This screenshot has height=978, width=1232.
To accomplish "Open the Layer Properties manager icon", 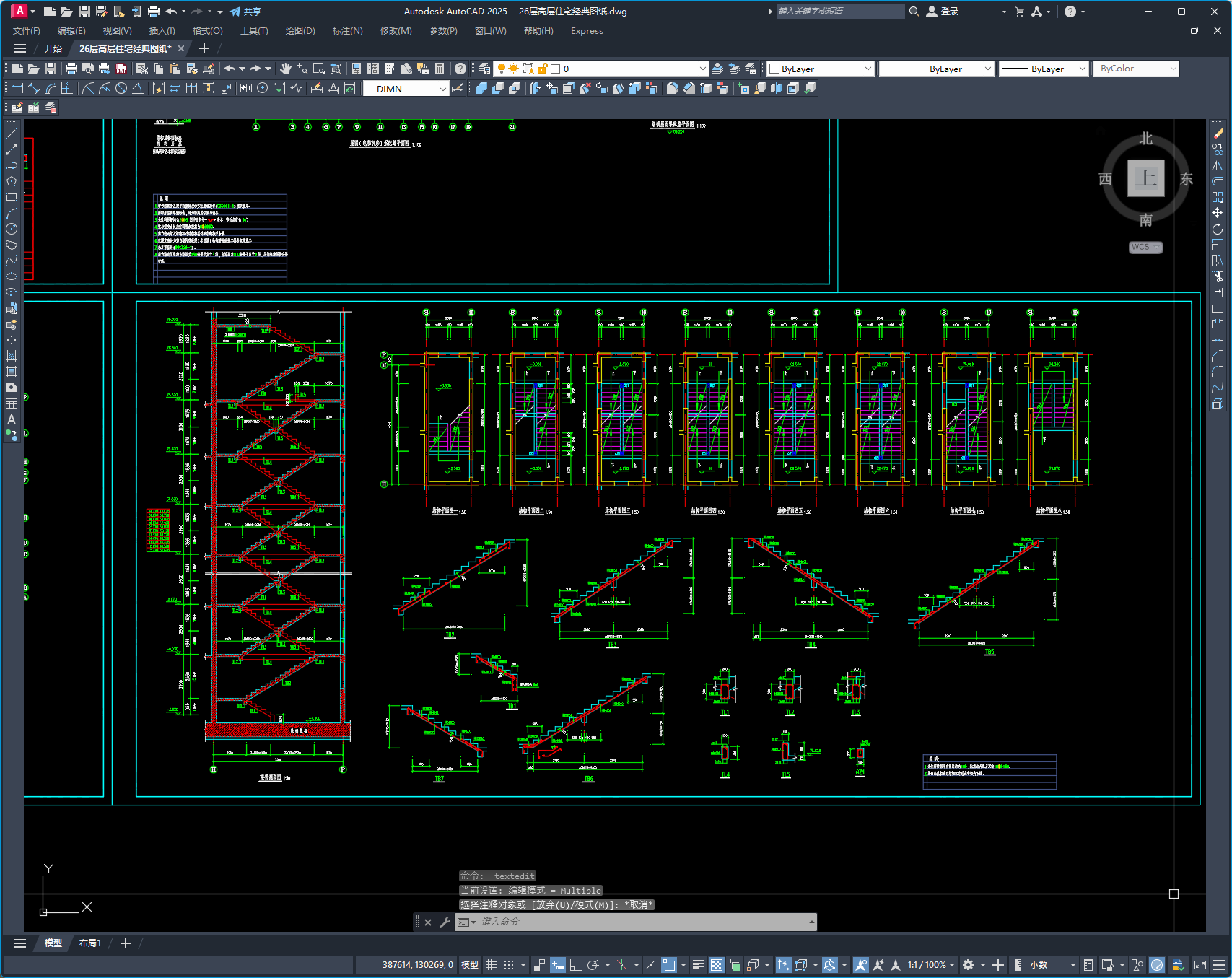I will coord(484,69).
